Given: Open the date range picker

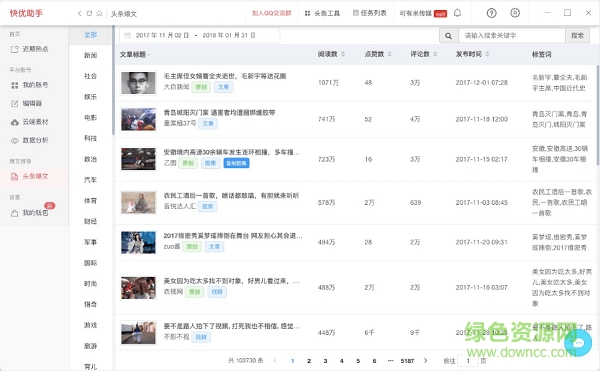Looking at the screenshot, I should pos(199,36).
